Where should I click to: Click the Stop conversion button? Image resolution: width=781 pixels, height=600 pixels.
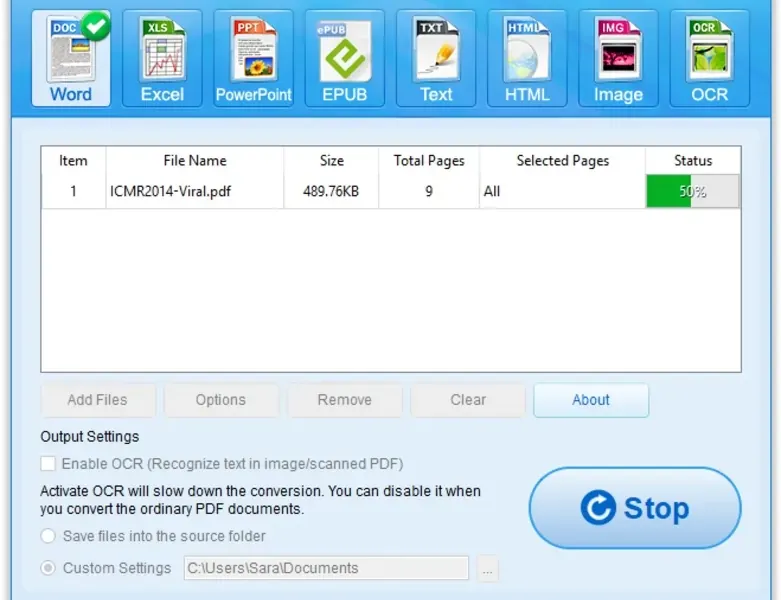coord(635,508)
